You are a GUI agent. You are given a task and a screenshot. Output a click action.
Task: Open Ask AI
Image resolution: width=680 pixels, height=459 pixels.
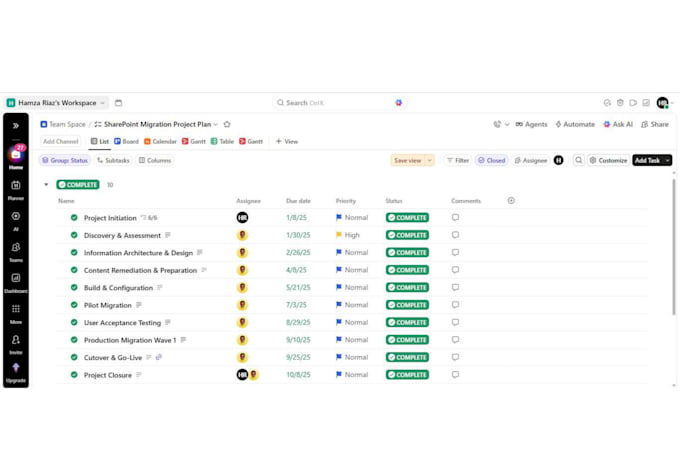pyautogui.click(x=618, y=125)
